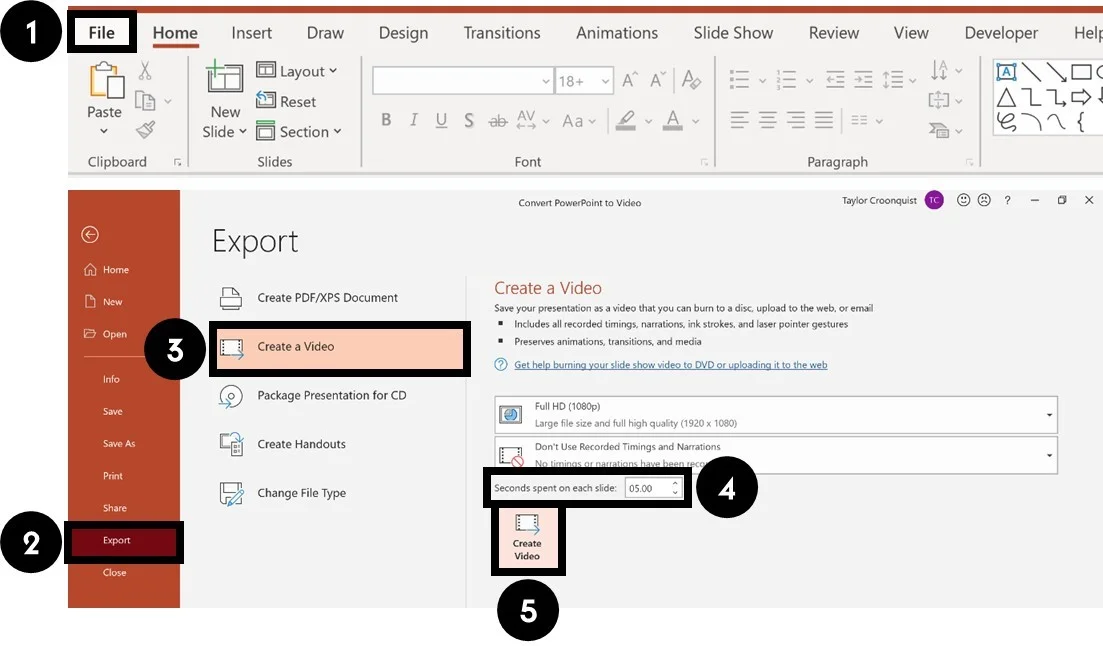Select the Rectangle shape
The height and width of the screenshot is (646, 1103).
click(1081, 72)
